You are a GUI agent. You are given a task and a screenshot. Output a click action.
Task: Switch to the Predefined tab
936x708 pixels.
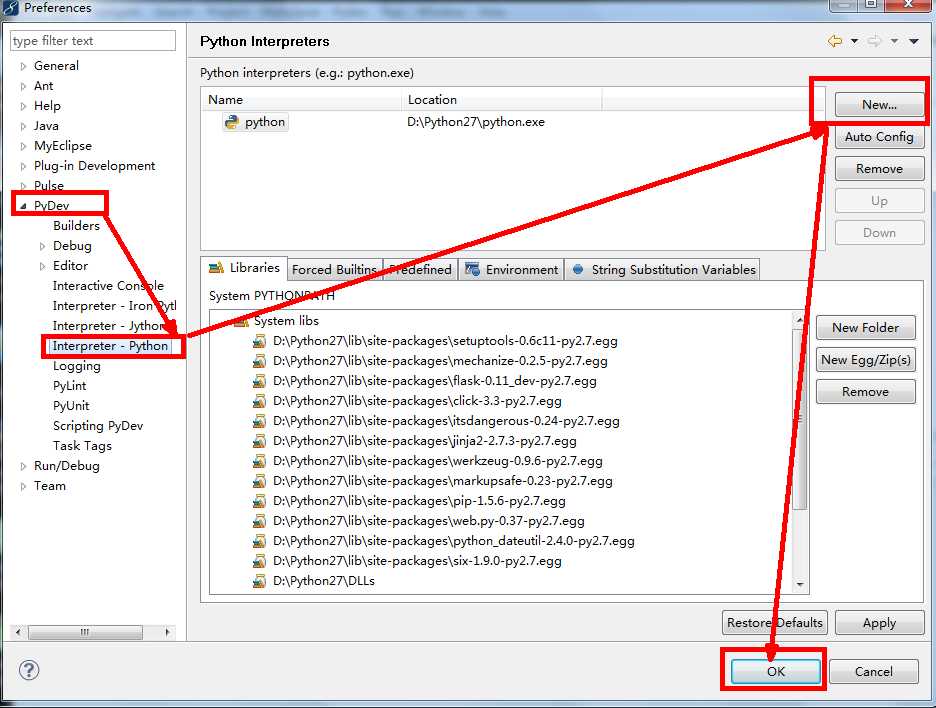point(420,270)
